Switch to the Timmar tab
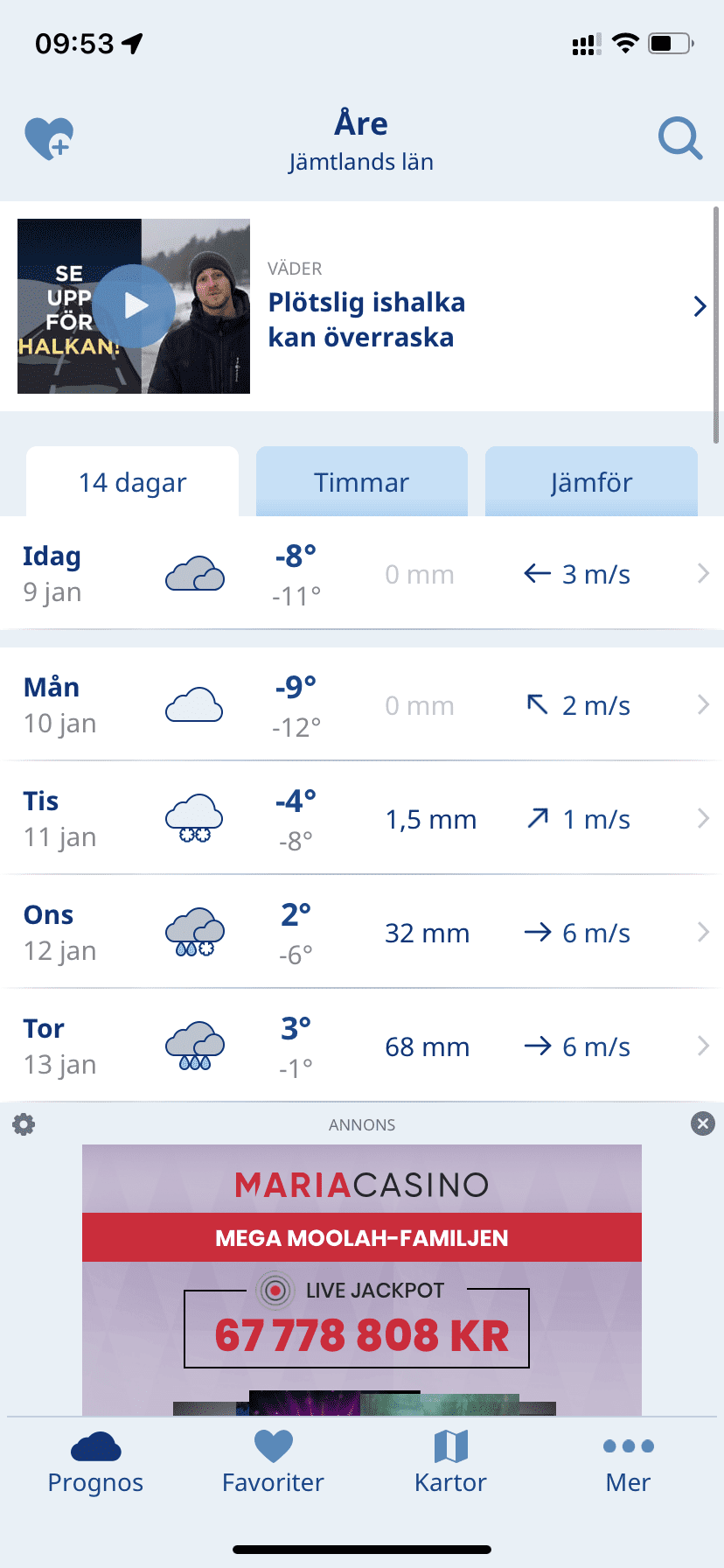 point(362,482)
